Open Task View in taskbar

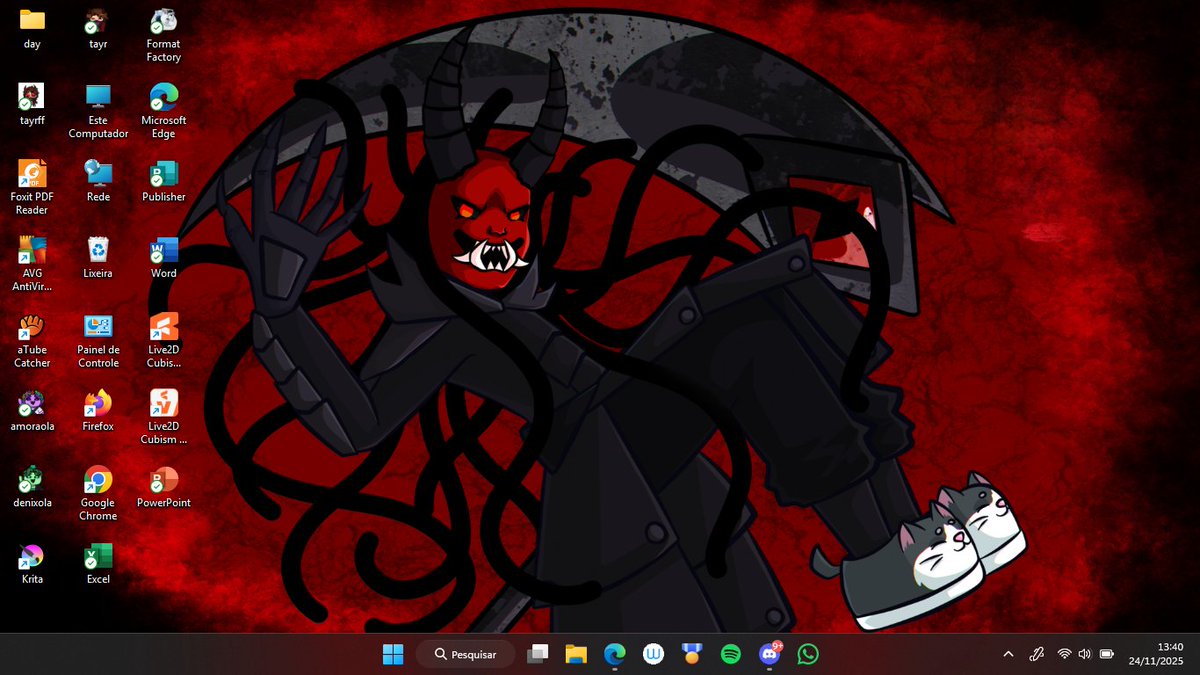(538, 654)
